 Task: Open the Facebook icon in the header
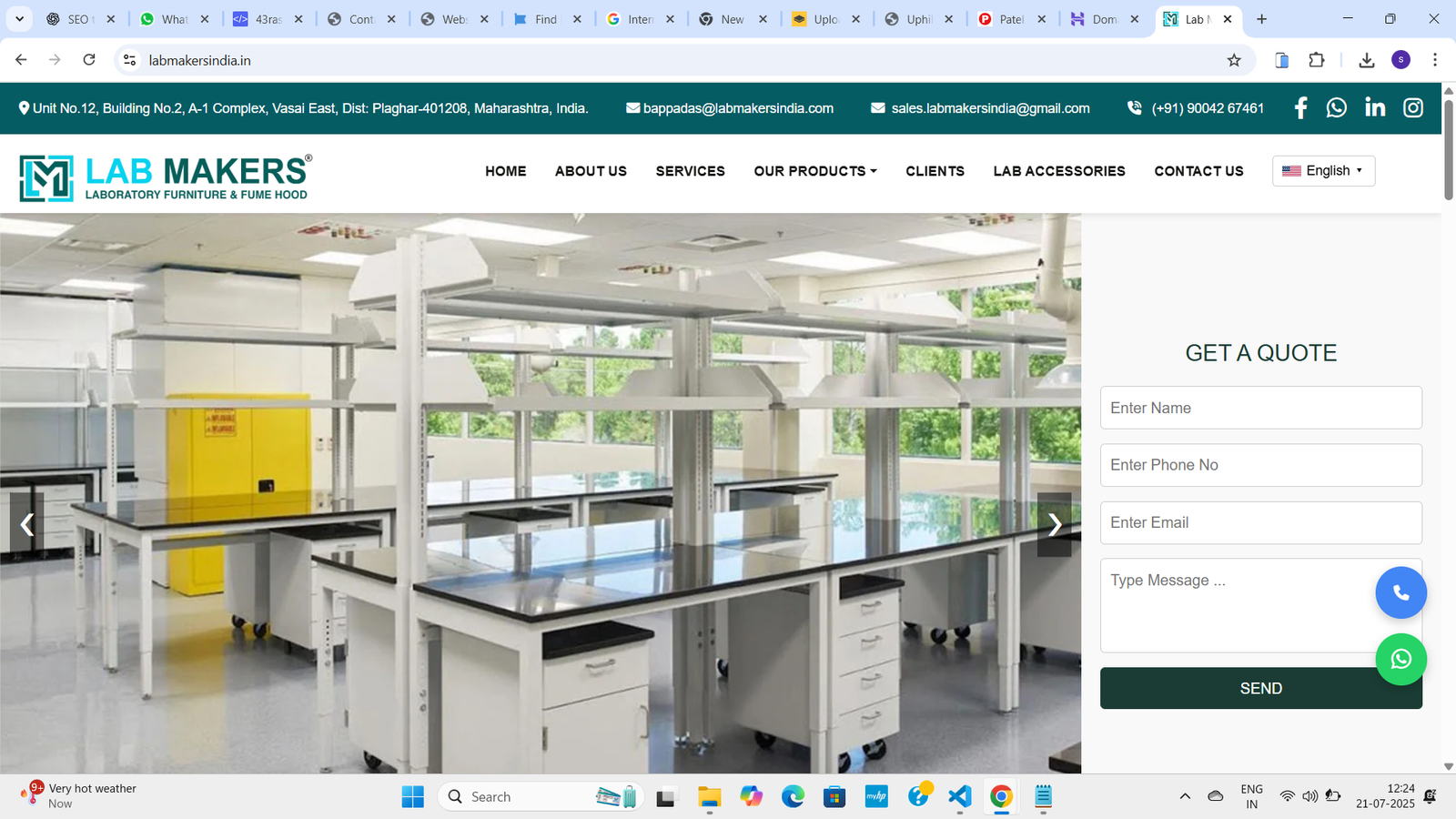point(1300,107)
